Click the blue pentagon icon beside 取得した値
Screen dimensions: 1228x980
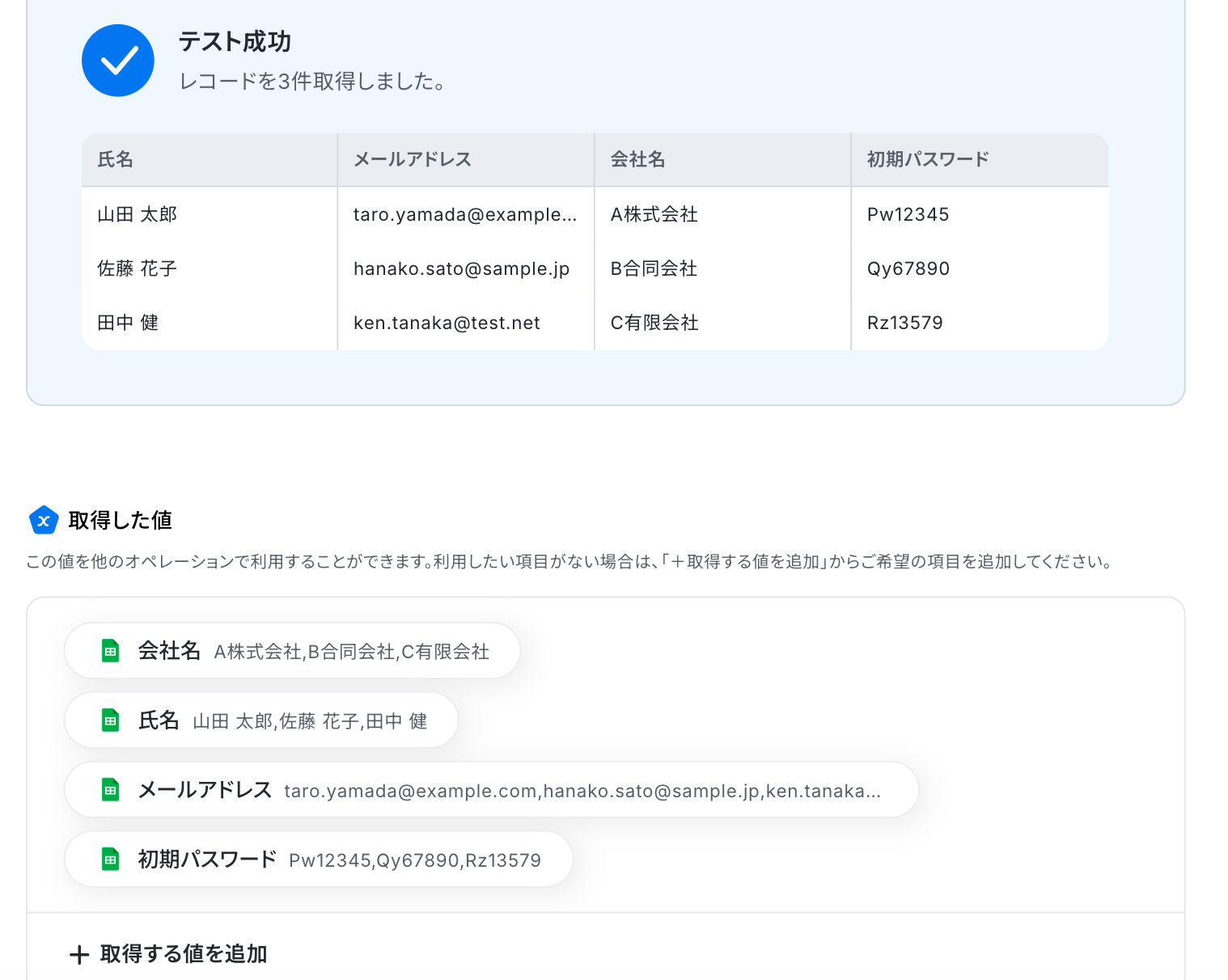[x=44, y=521]
